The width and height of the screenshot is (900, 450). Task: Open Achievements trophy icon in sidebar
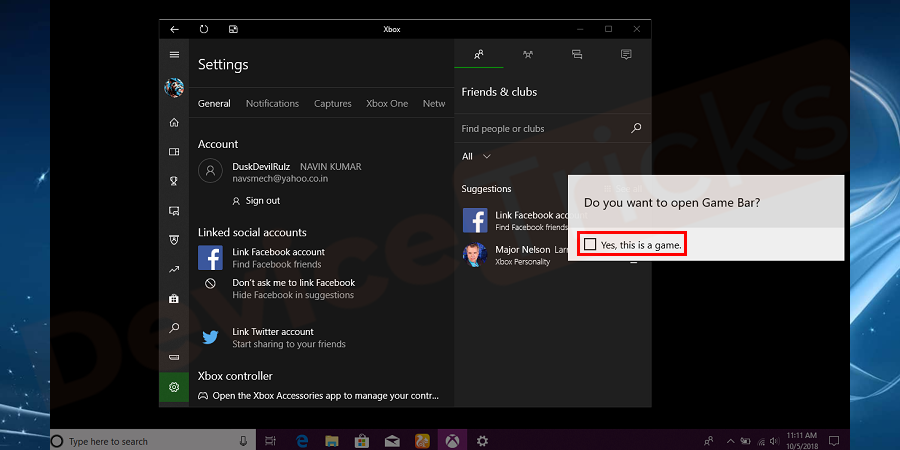174,181
